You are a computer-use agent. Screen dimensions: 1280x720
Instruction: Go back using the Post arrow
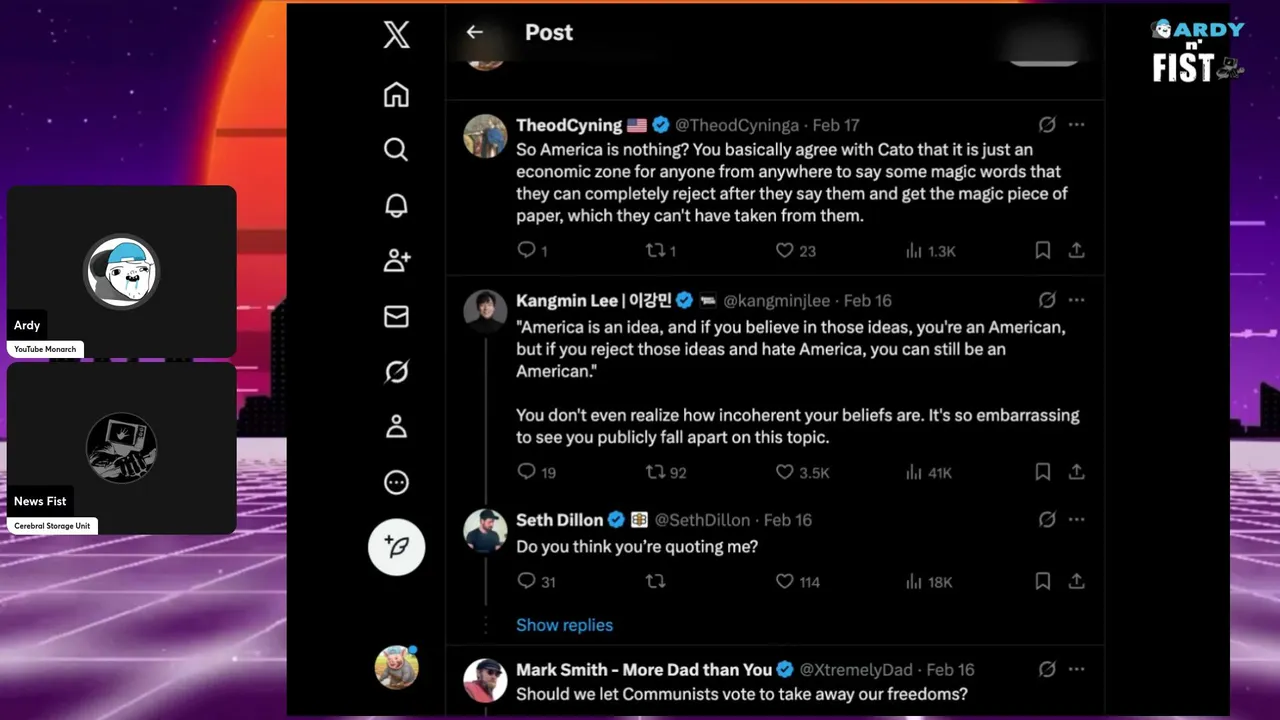(474, 32)
